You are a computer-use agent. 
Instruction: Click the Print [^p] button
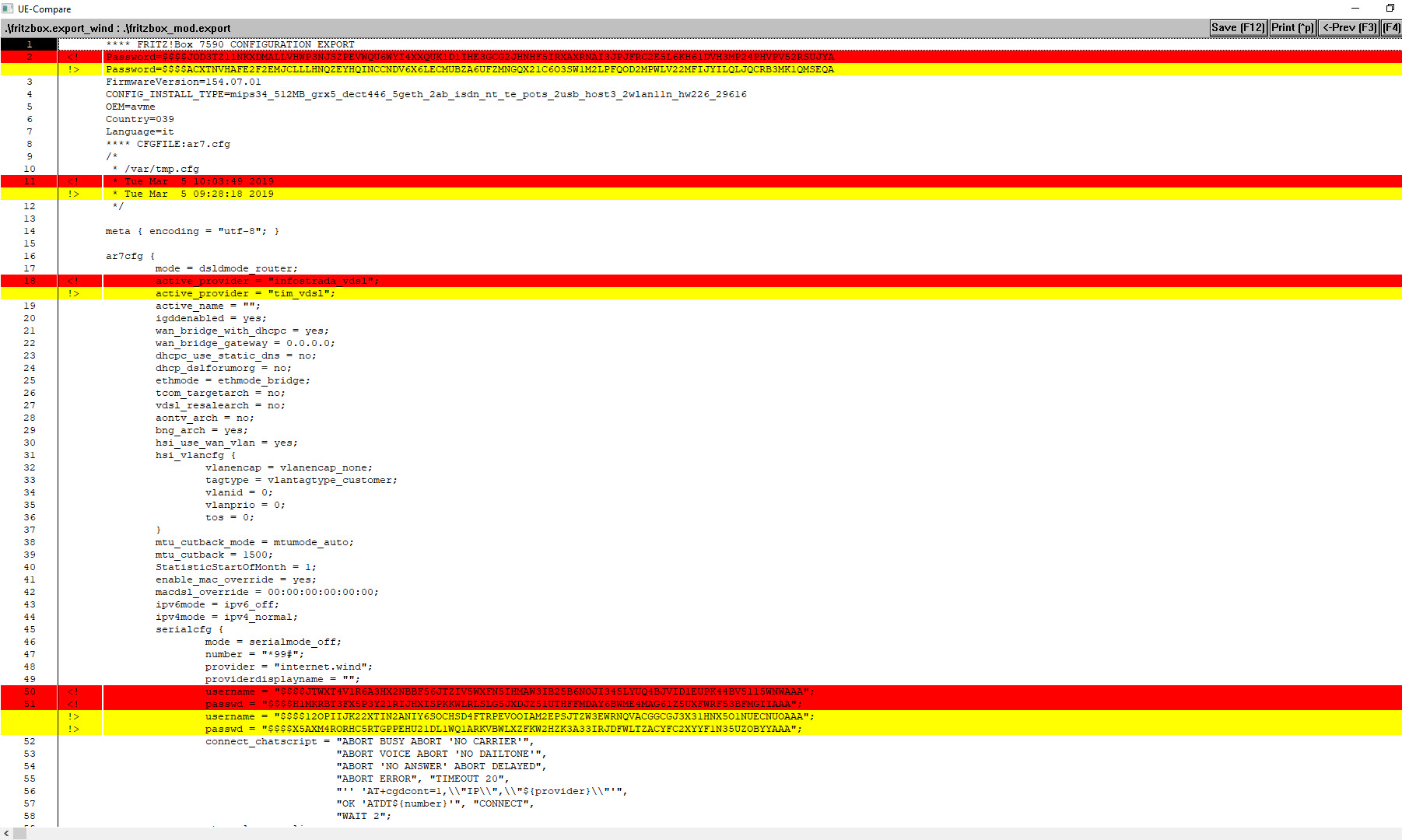point(1292,28)
